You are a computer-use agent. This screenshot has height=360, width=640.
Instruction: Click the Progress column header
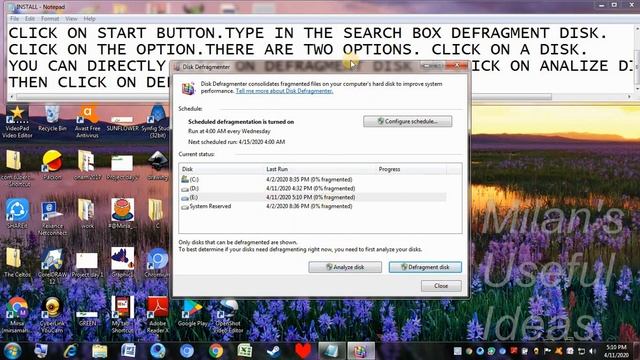tap(411, 169)
